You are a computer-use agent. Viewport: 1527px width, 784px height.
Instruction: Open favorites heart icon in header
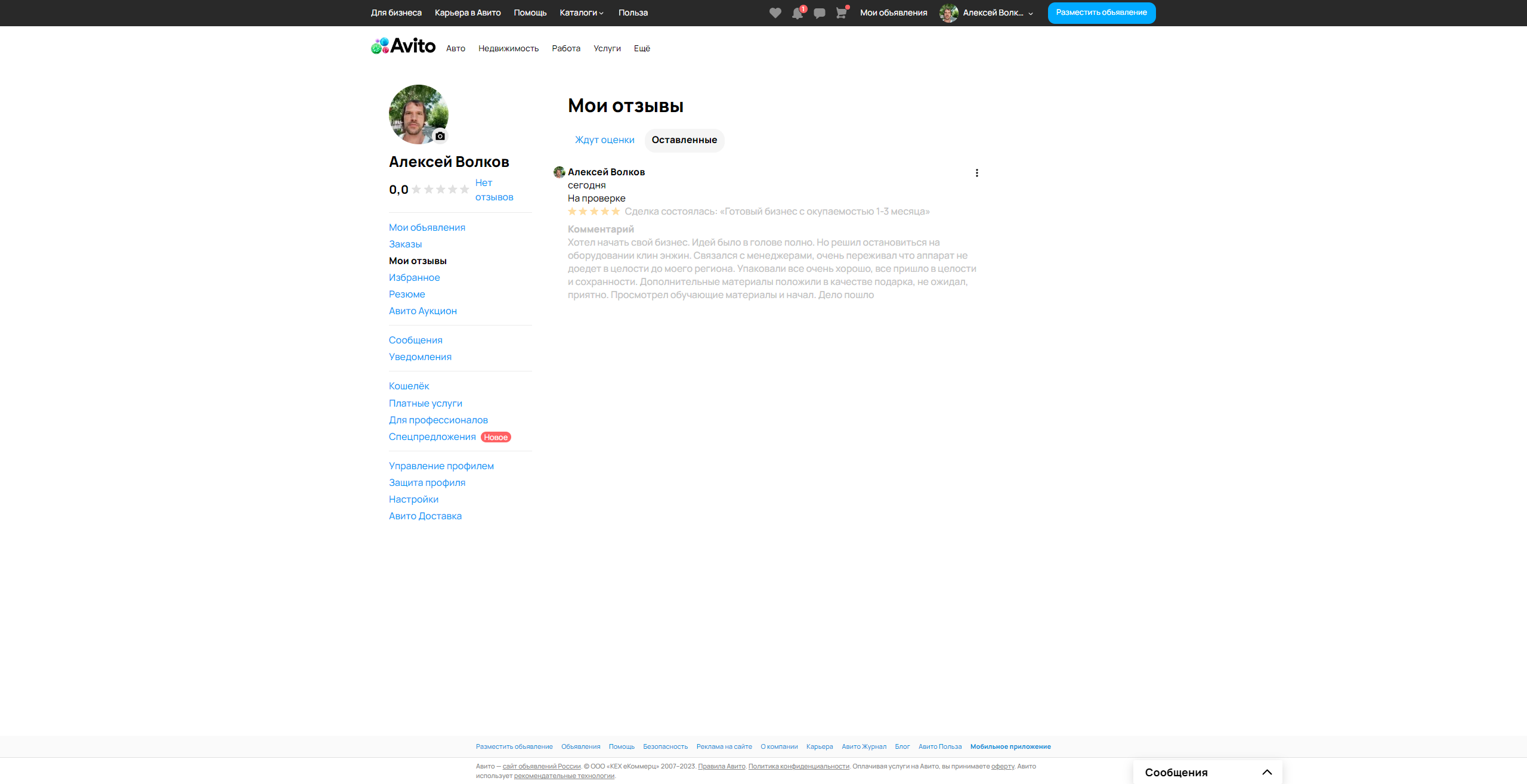[x=775, y=13]
